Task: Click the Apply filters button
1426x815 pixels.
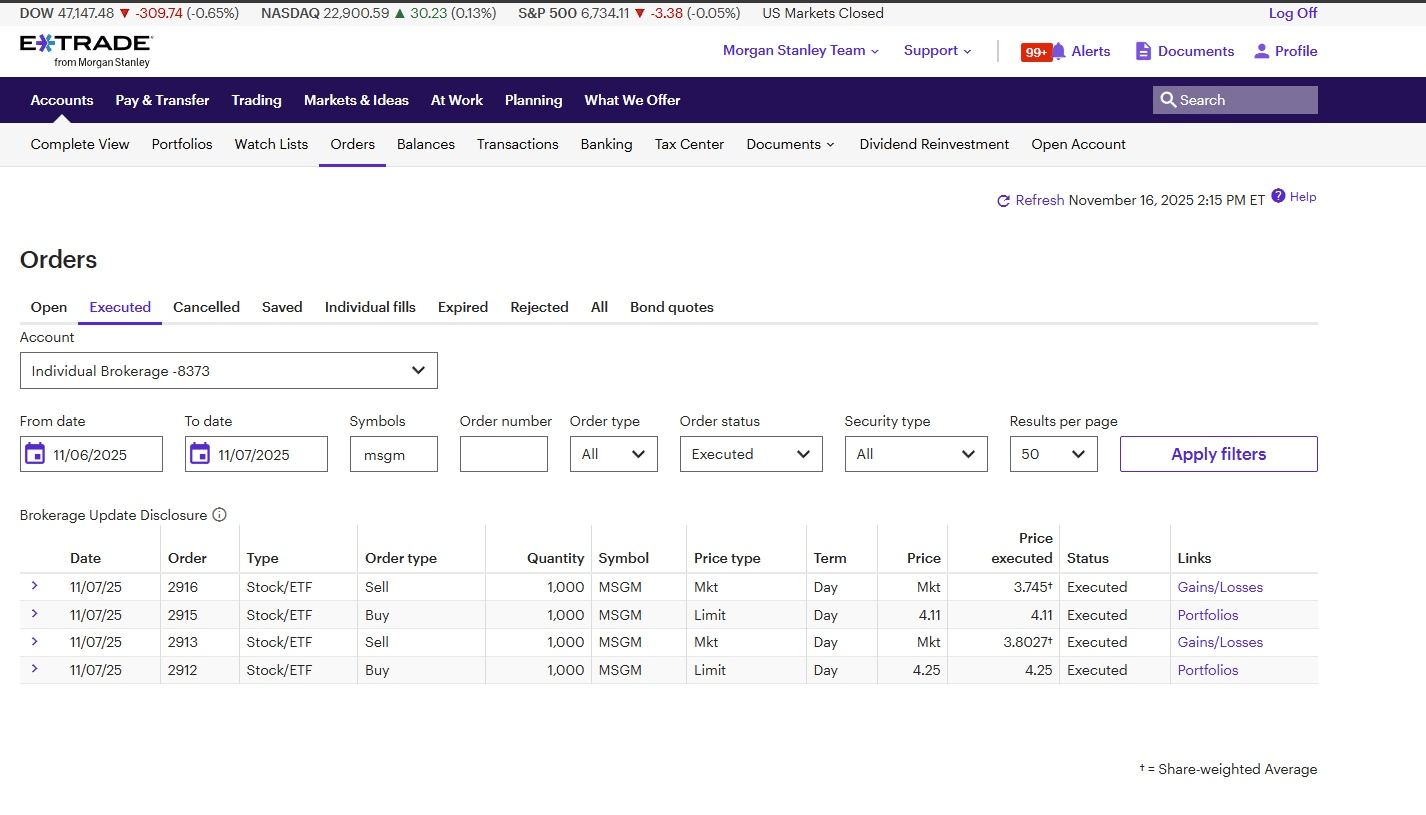Action: click(x=1218, y=454)
